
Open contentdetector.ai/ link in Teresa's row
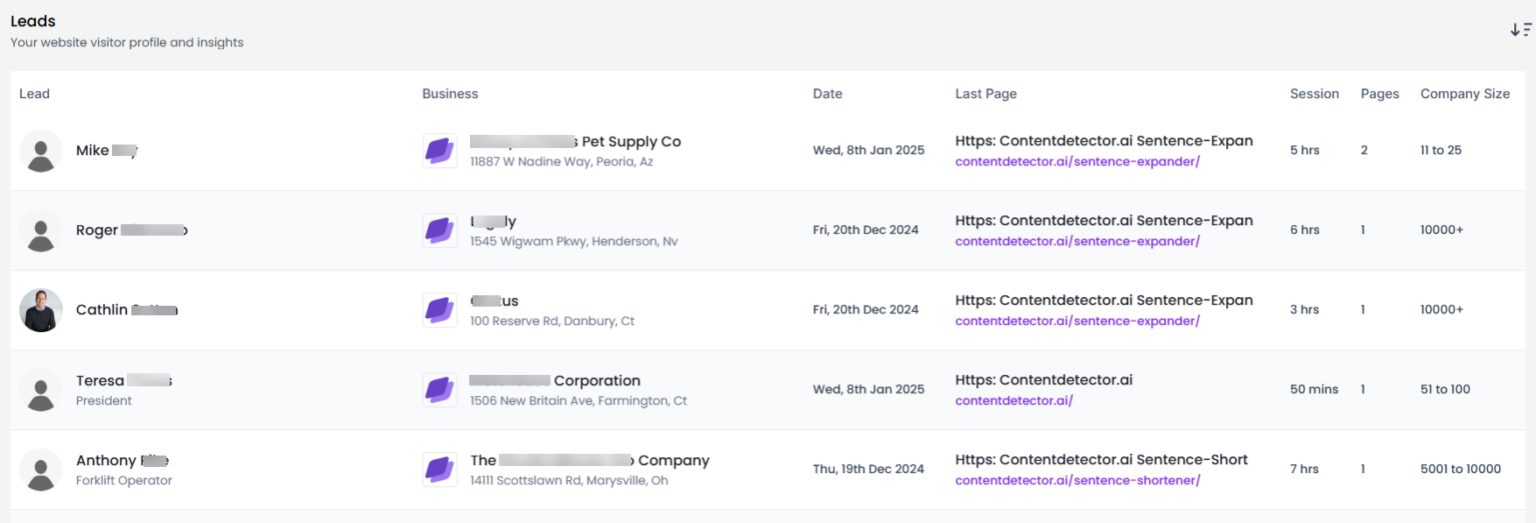pyautogui.click(x=1014, y=401)
